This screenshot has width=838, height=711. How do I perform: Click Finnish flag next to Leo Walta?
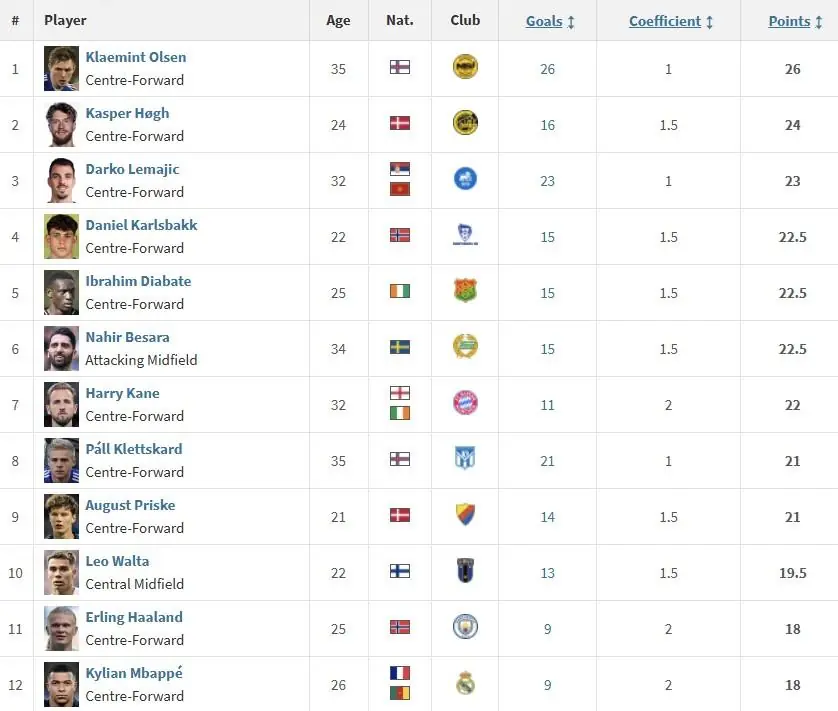coord(400,572)
